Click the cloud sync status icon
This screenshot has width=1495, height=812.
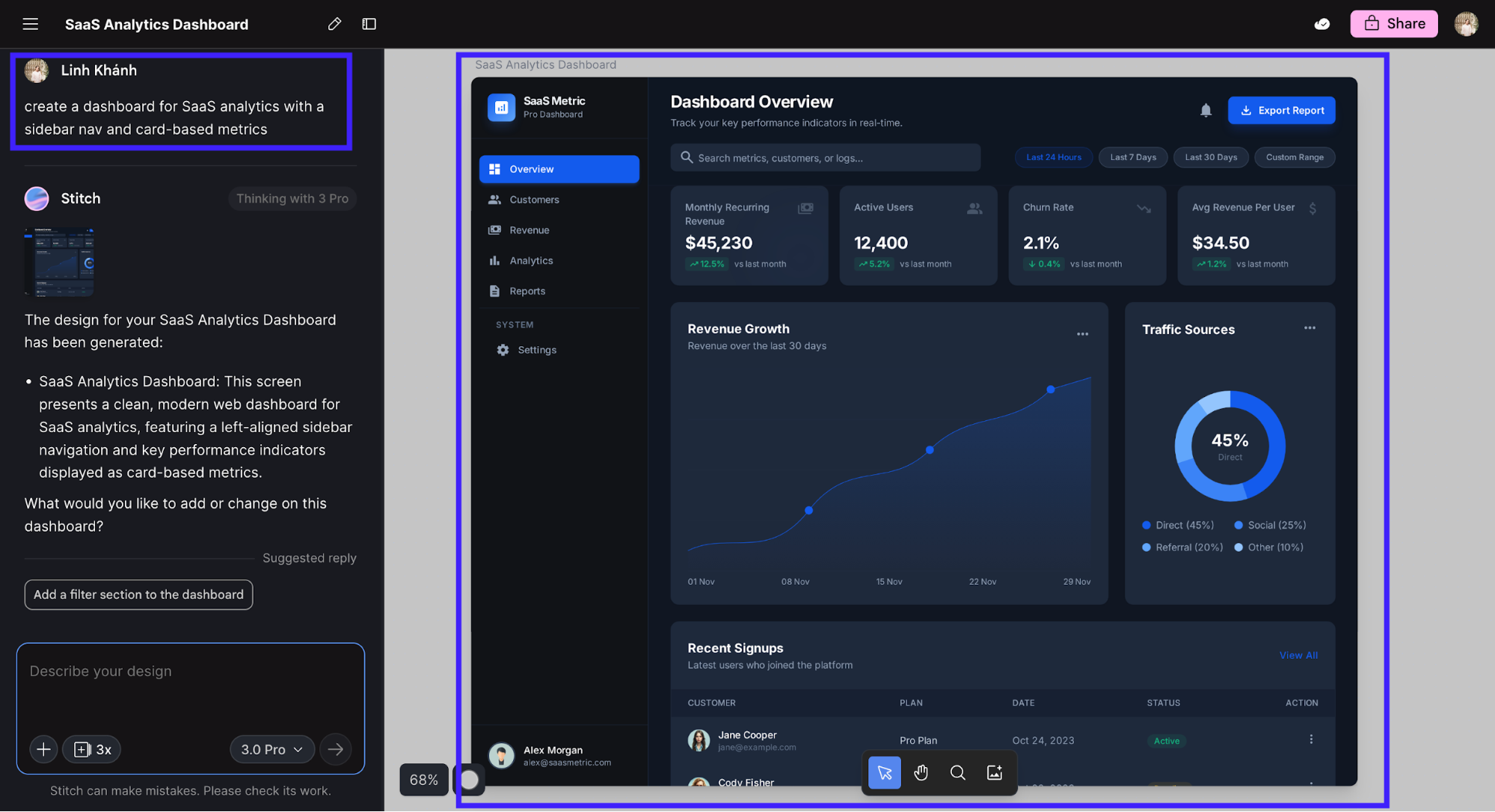tap(1321, 24)
